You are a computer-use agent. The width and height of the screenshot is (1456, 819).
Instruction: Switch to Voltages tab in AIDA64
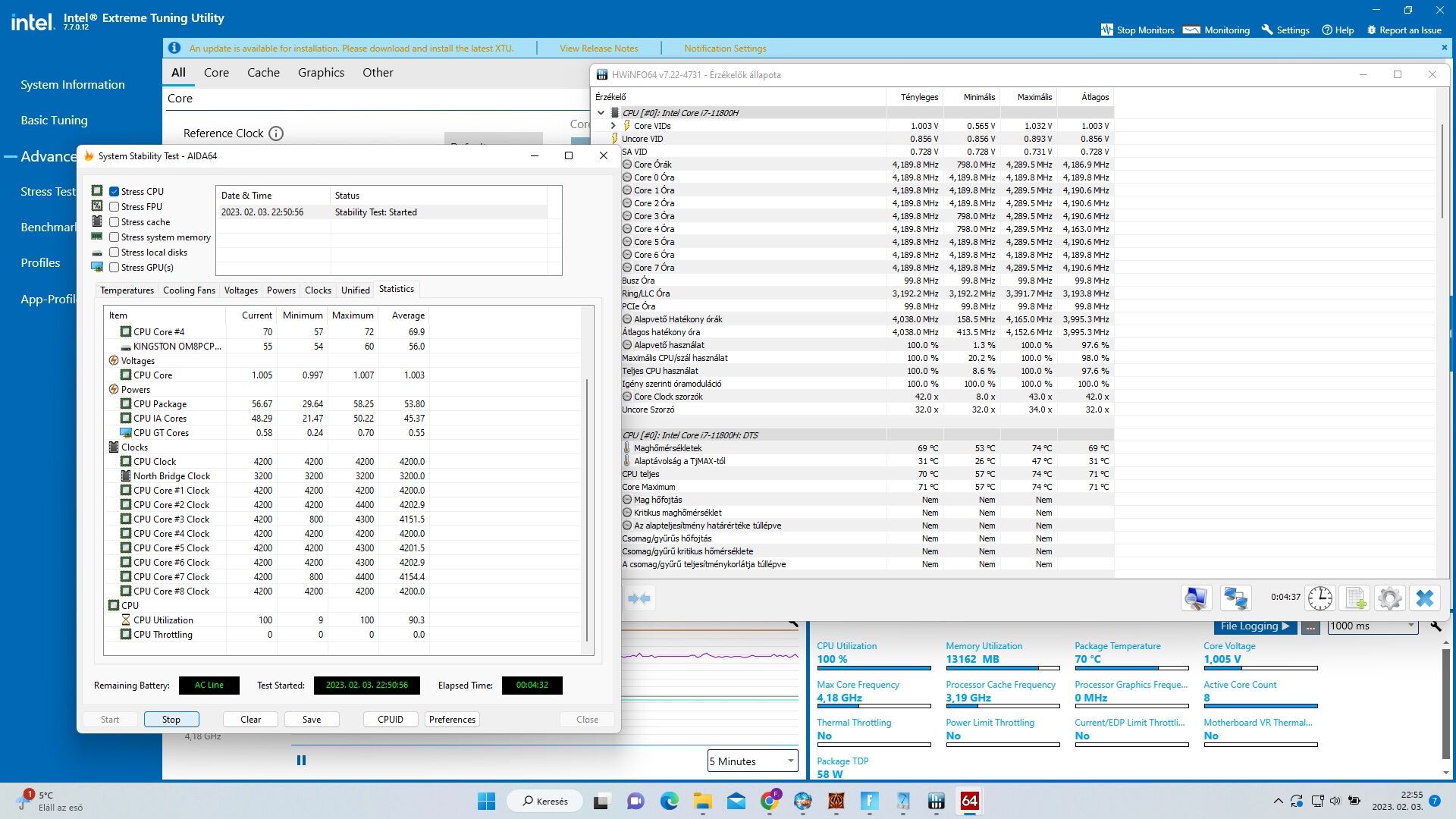click(241, 290)
